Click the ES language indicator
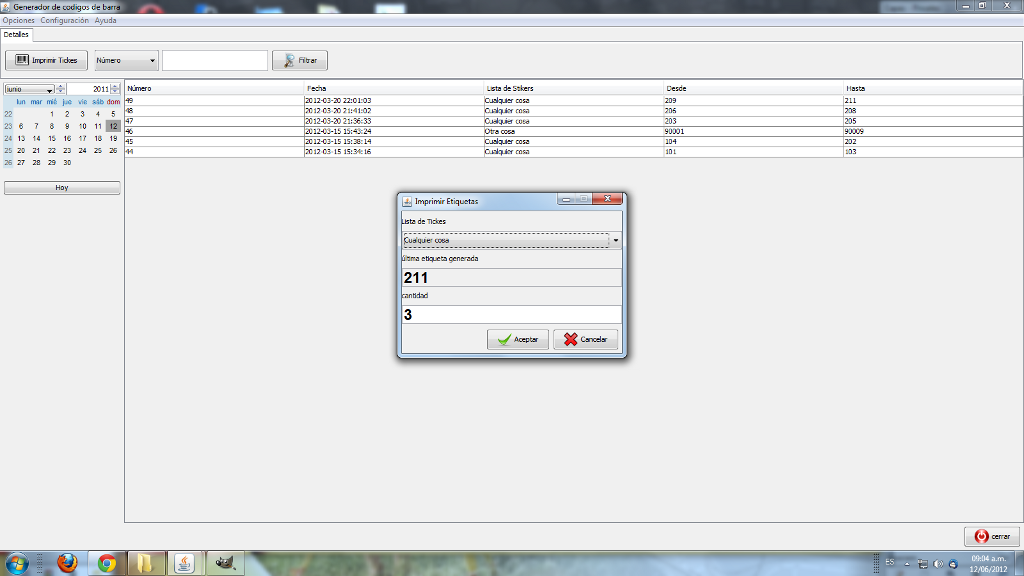 (889, 562)
